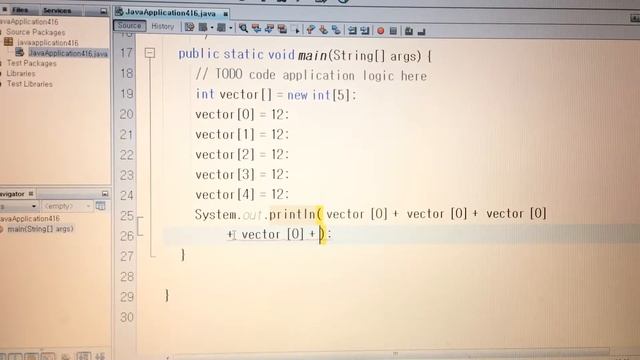Click the Uncomment toolbar icon
The image size is (640, 360).
tap(422, 31)
